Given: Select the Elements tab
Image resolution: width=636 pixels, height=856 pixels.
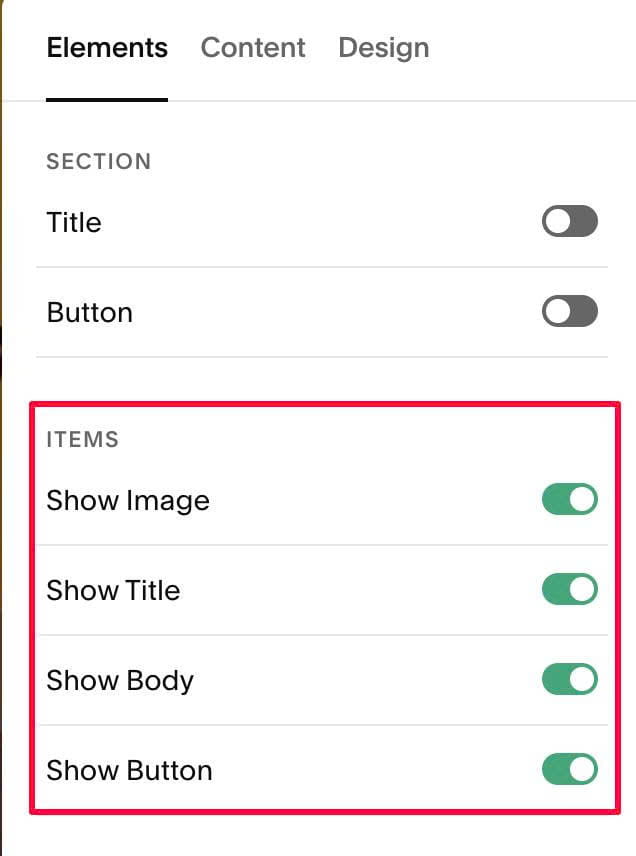Looking at the screenshot, I should point(107,47).
